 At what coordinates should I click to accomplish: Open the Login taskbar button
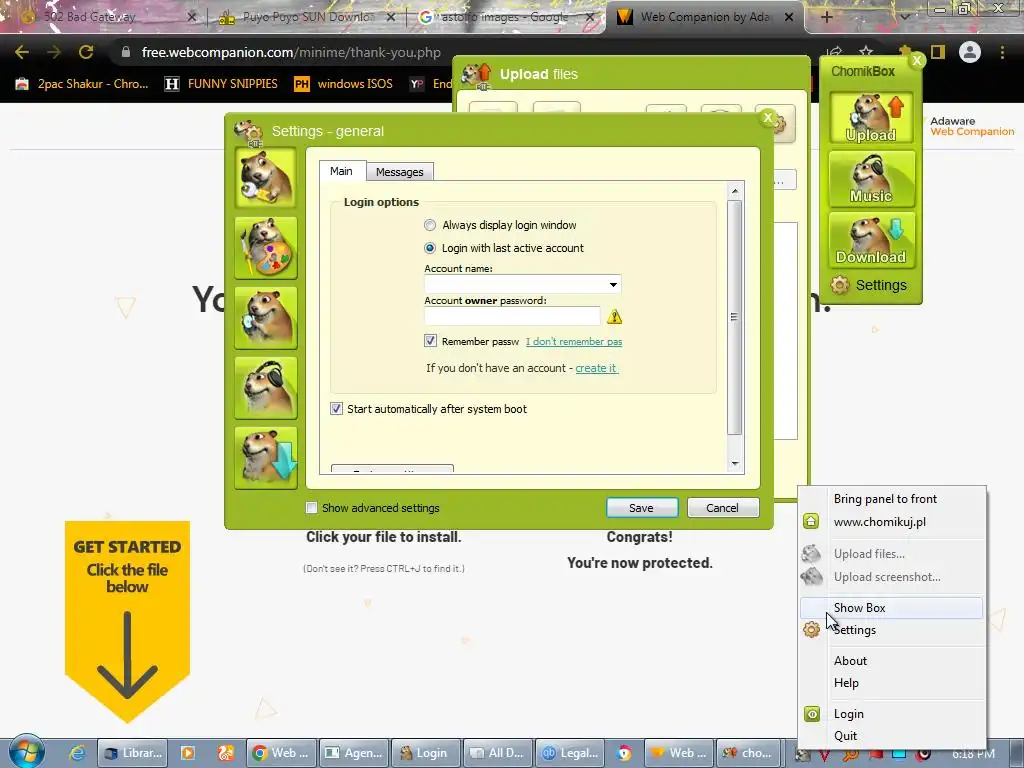425,753
